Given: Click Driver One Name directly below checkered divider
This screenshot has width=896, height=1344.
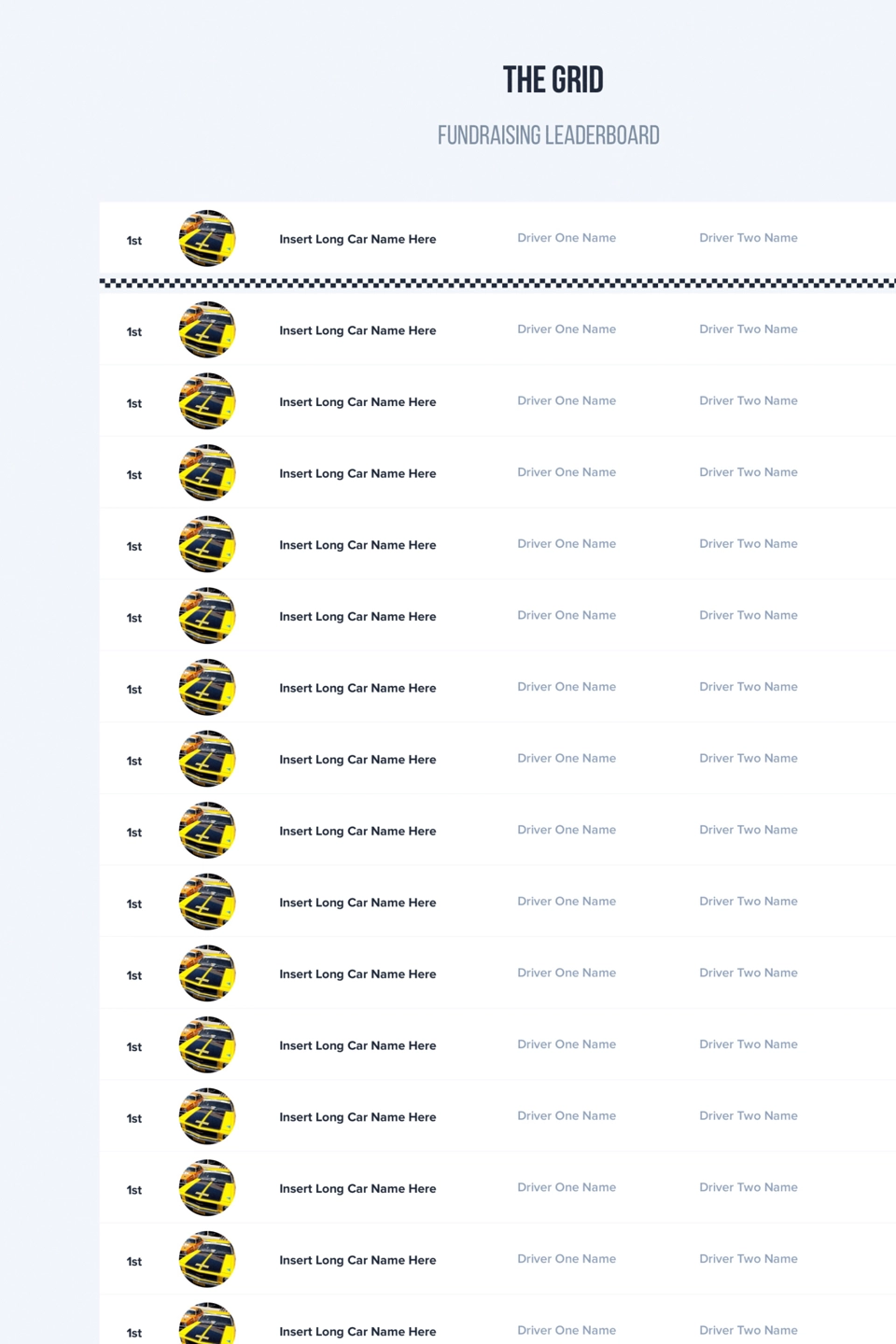Looking at the screenshot, I should (567, 329).
